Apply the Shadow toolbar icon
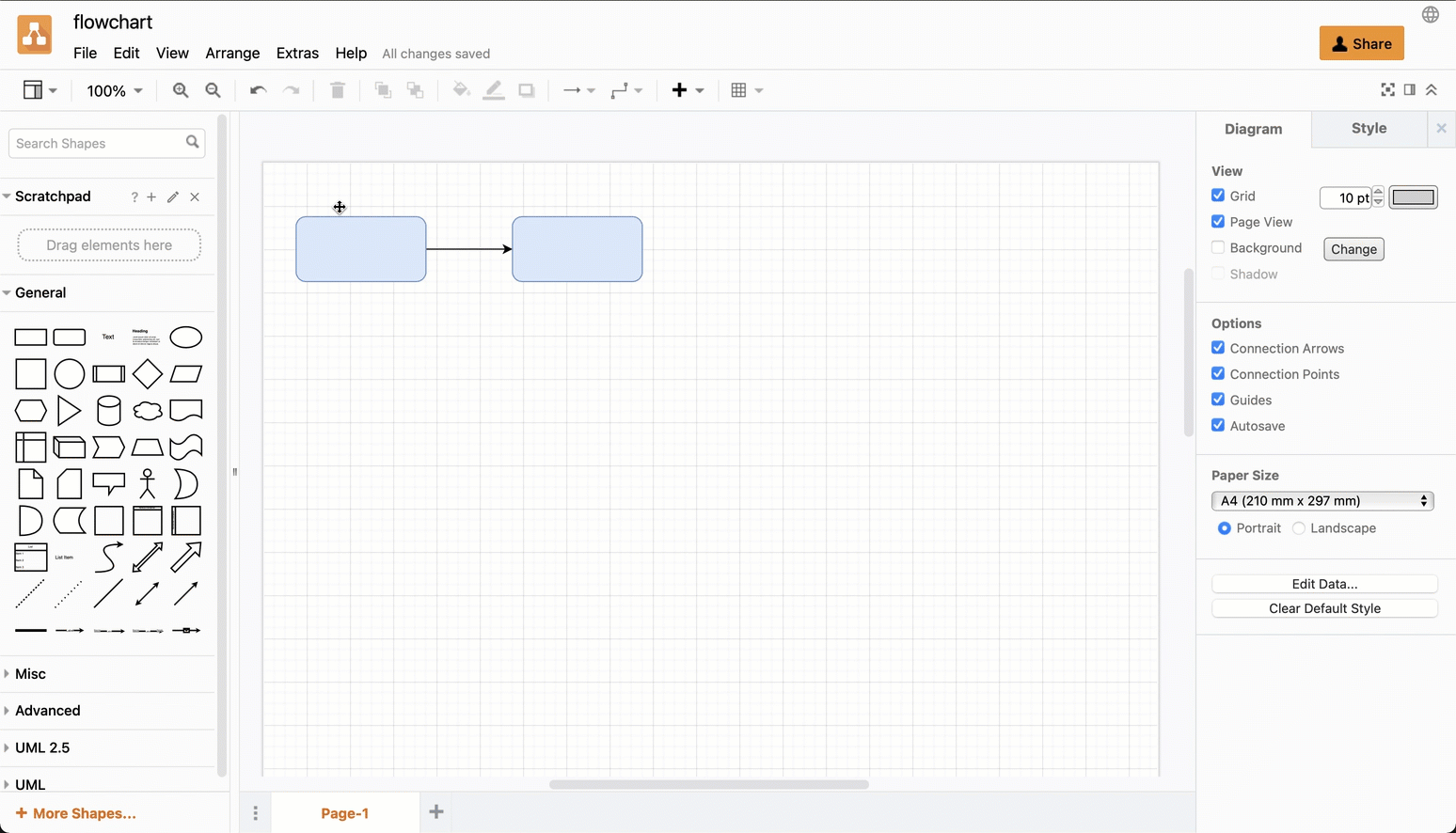Screen dimensions: 1456x833 click(x=526, y=89)
